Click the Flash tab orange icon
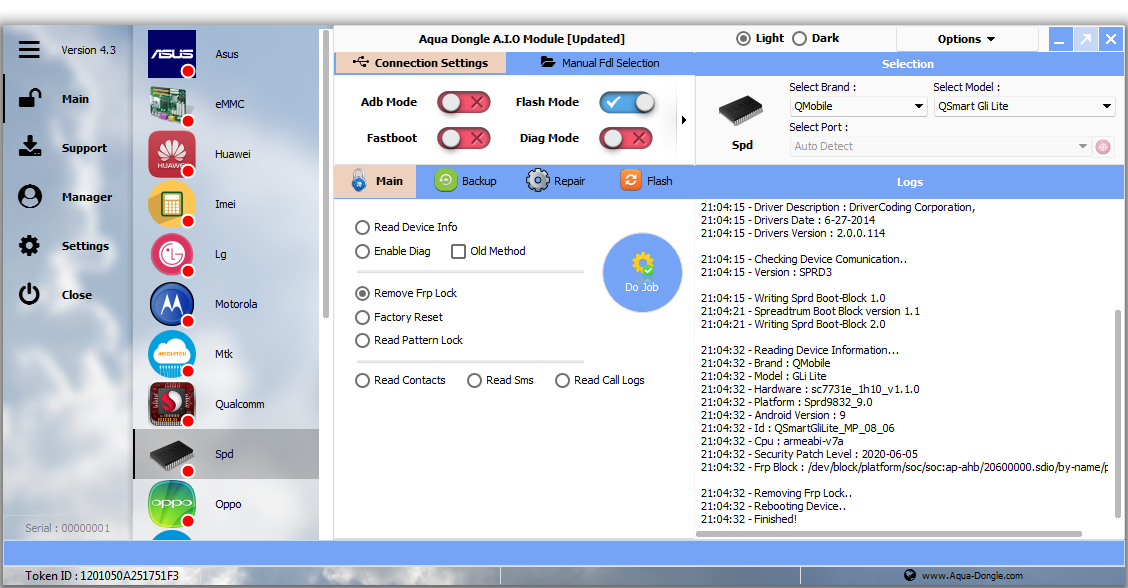Screen dimensions: 1128x588 (630, 180)
